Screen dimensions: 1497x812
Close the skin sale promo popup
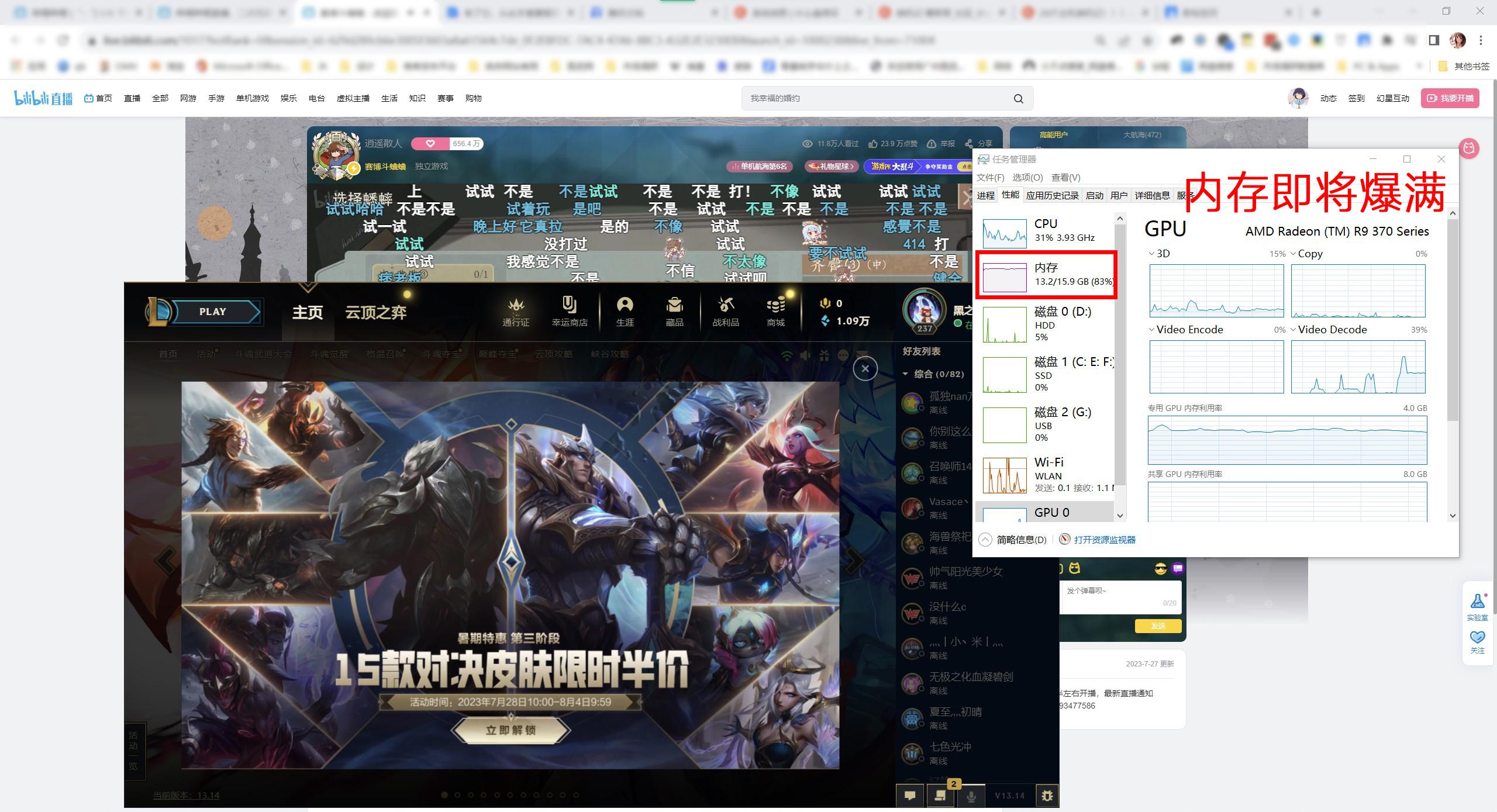[x=865, y=368]
